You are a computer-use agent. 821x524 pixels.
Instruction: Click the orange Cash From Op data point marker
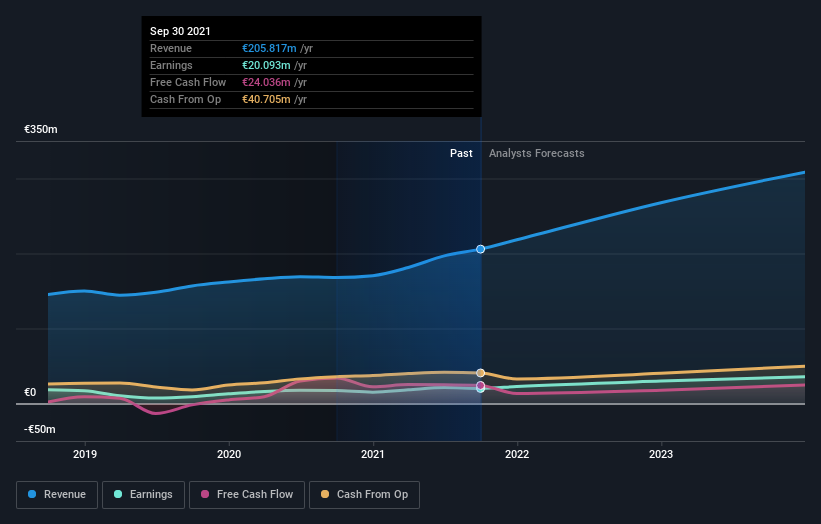tap(480, 373)
